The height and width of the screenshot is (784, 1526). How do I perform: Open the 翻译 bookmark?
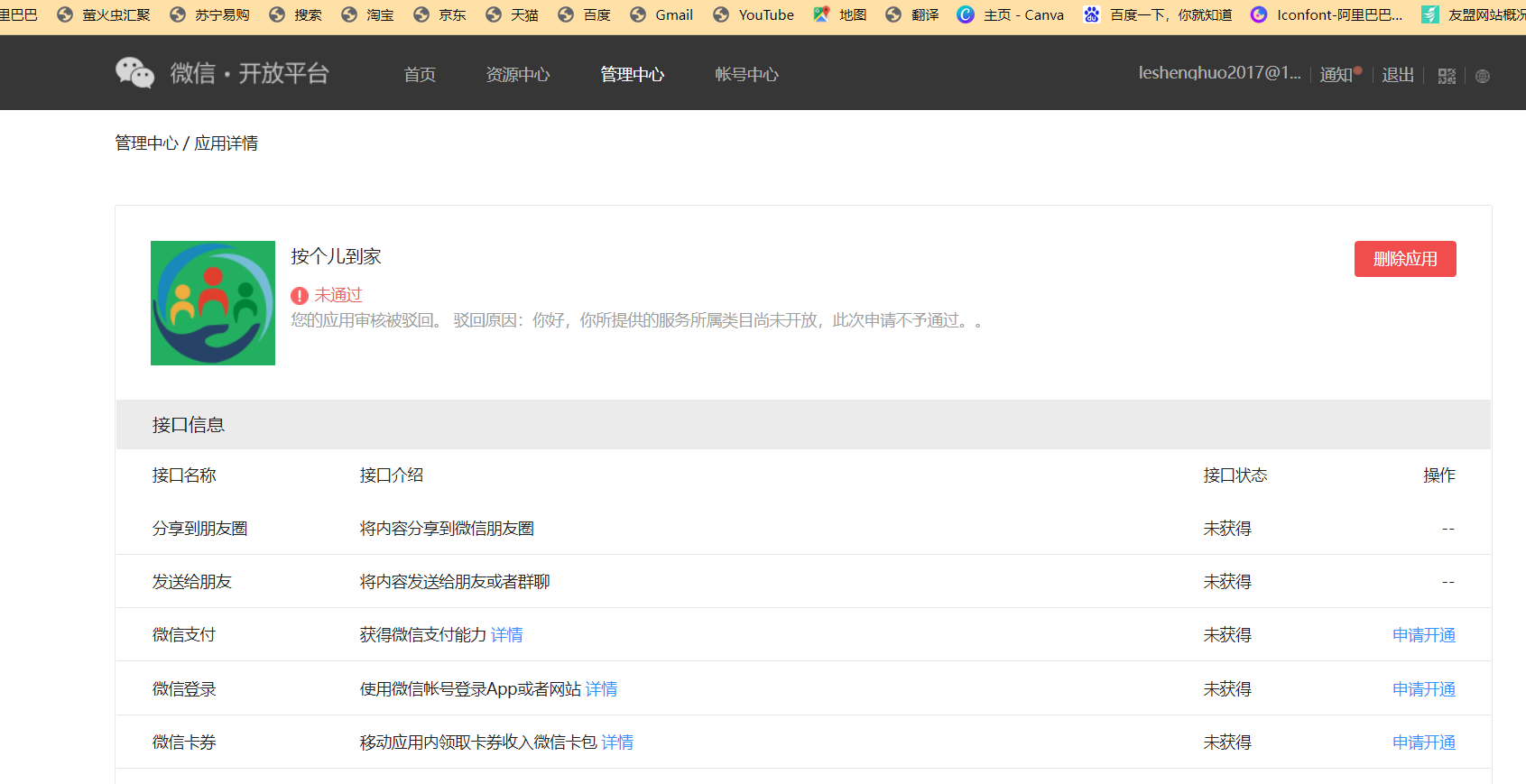pos(911,14)
